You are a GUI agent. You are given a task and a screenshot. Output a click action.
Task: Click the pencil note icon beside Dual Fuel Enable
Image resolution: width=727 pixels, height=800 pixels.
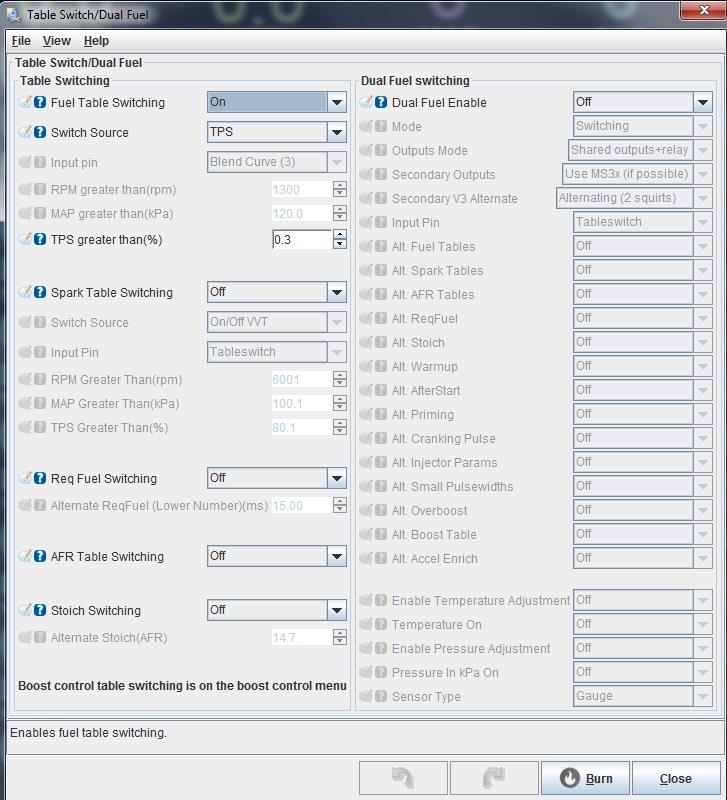[x=366, y=102]
